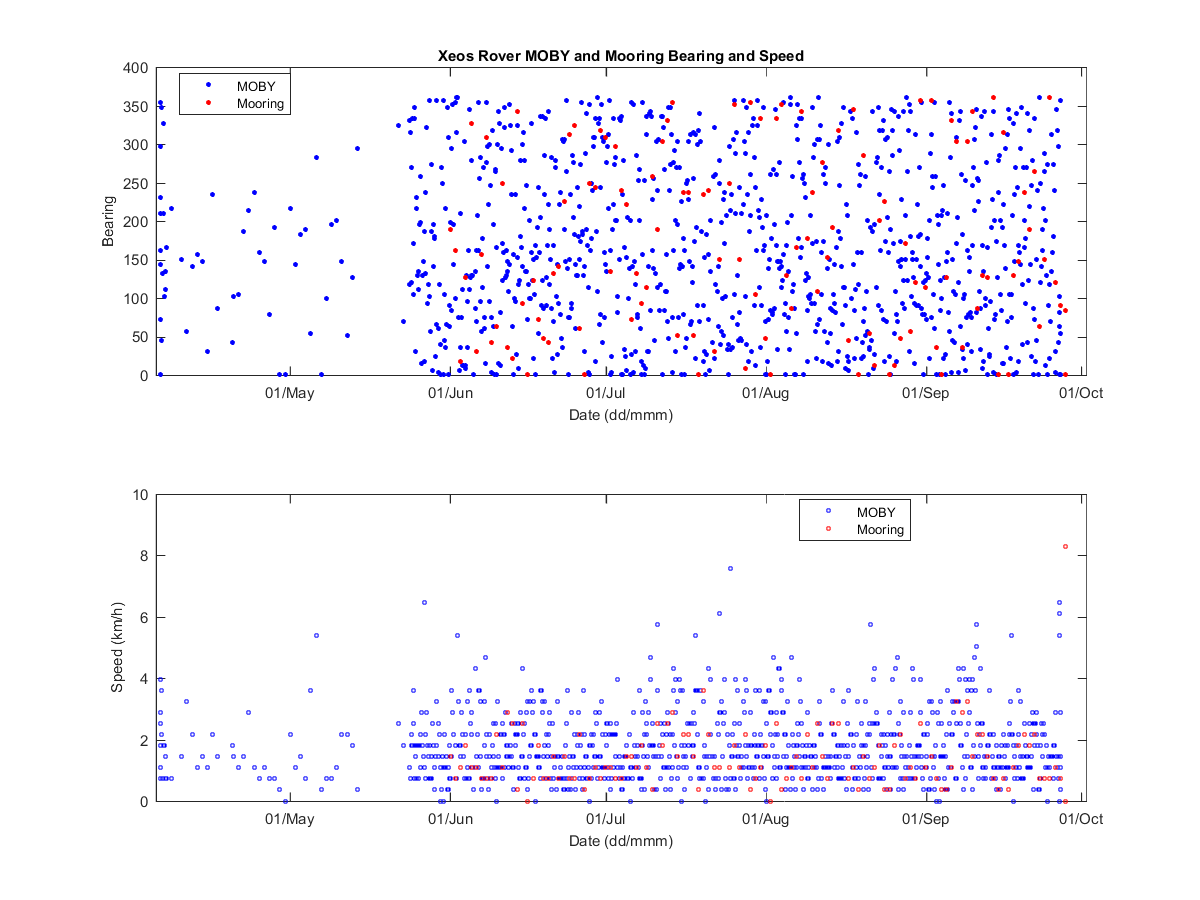
Task: Click the '400' tick on the bearing axis
Action: pos(138,68)
